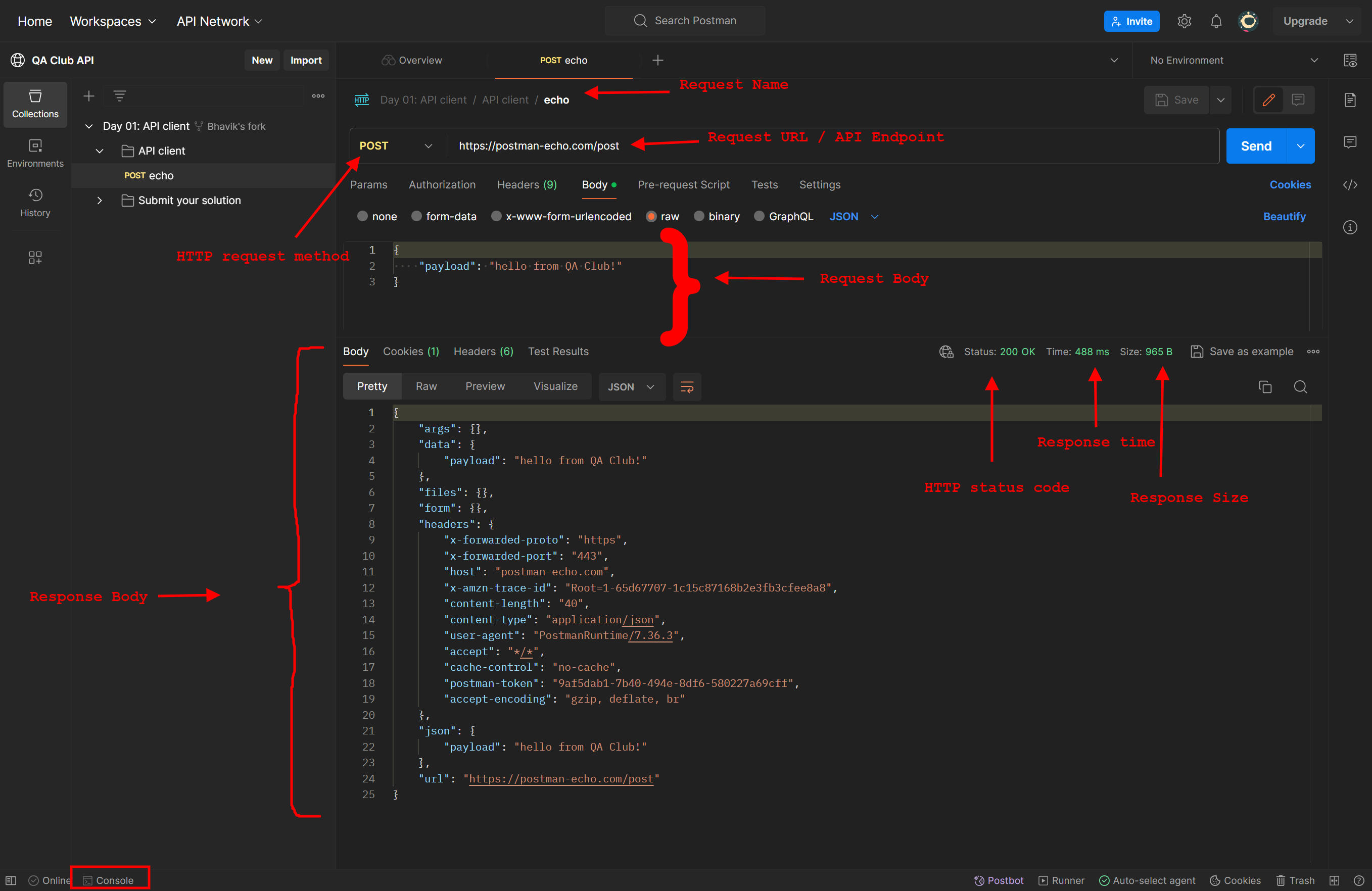Open the documentation icon in right sidebar

click(x=1350, y=100)
